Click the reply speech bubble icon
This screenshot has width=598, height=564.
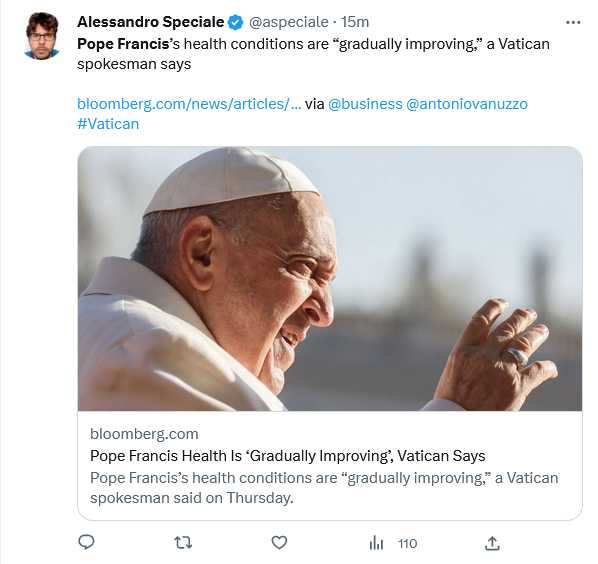pos(86,542)
